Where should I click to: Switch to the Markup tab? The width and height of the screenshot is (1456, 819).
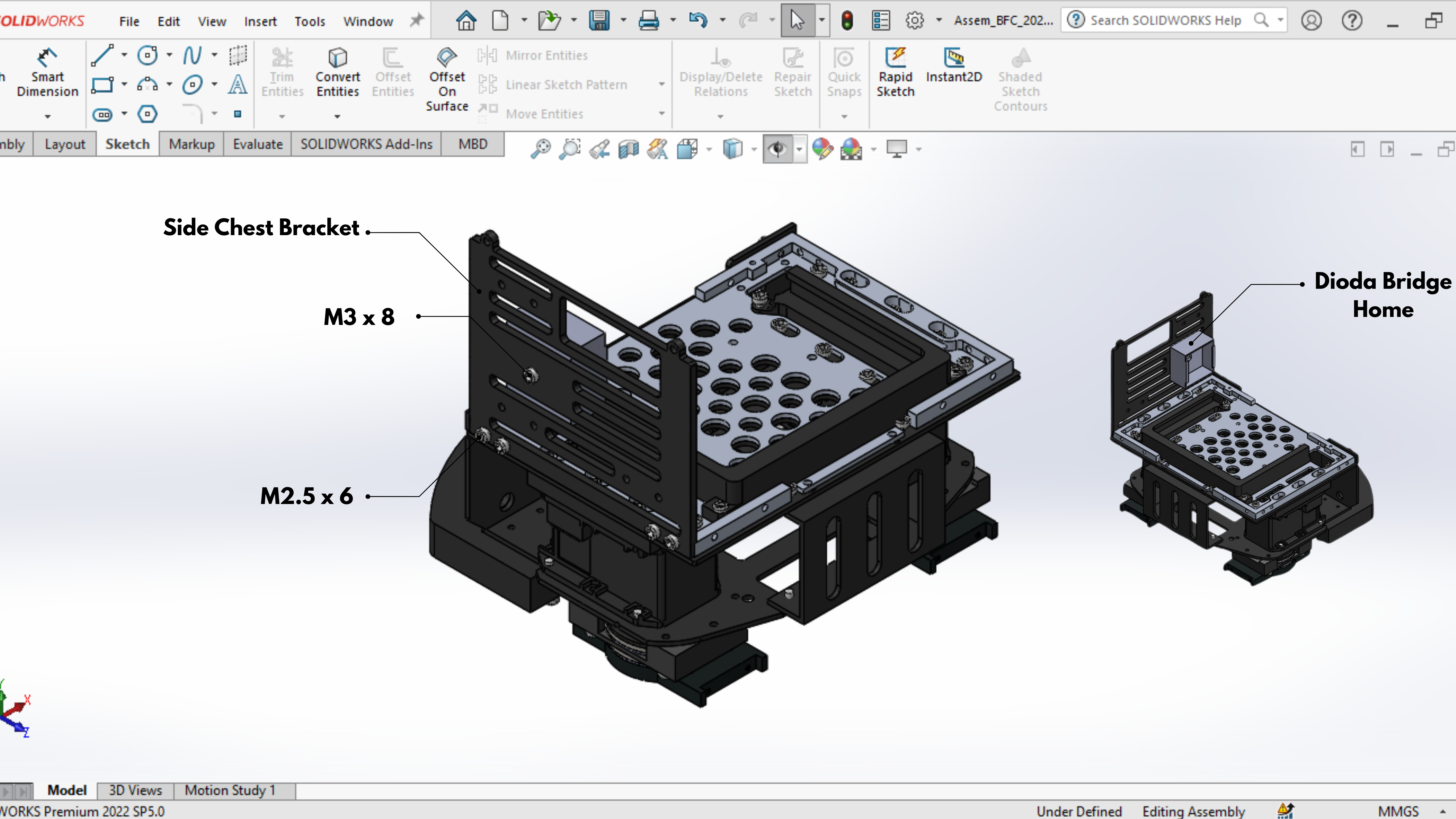coord(192,144)
